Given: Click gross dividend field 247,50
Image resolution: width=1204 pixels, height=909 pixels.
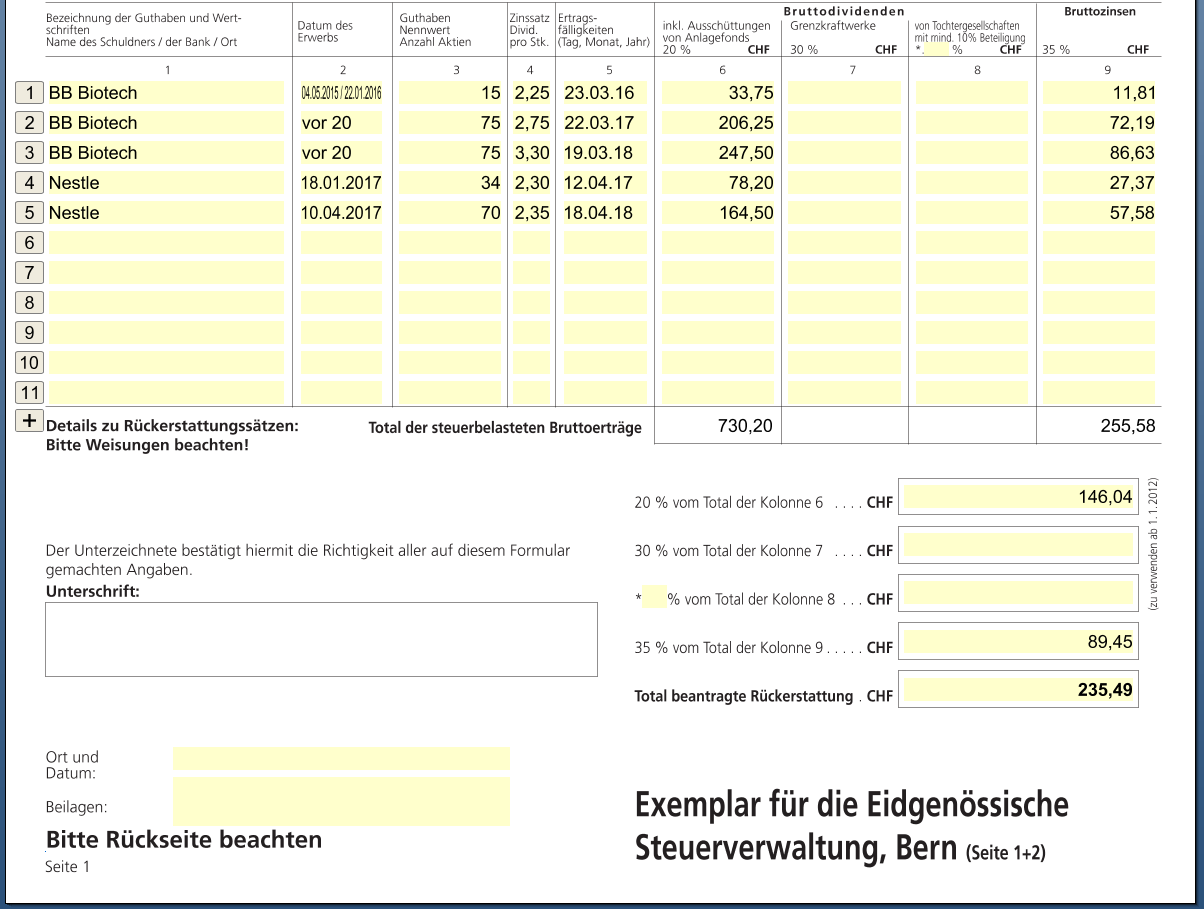Looking at the screenshot, I should 717,153.
